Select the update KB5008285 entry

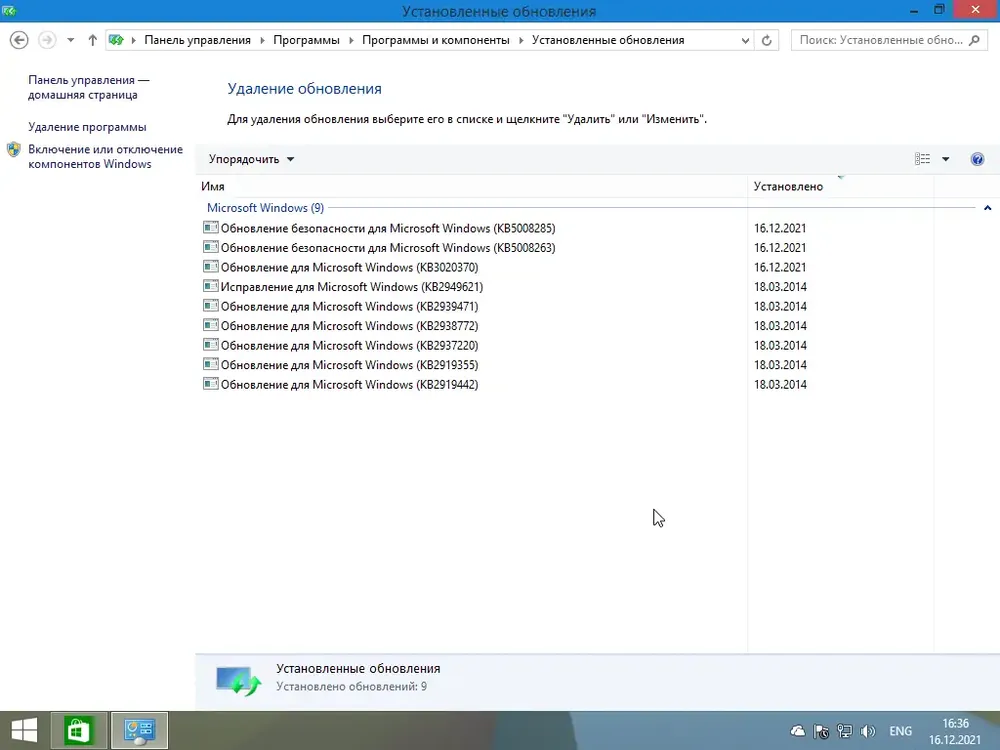388,228
